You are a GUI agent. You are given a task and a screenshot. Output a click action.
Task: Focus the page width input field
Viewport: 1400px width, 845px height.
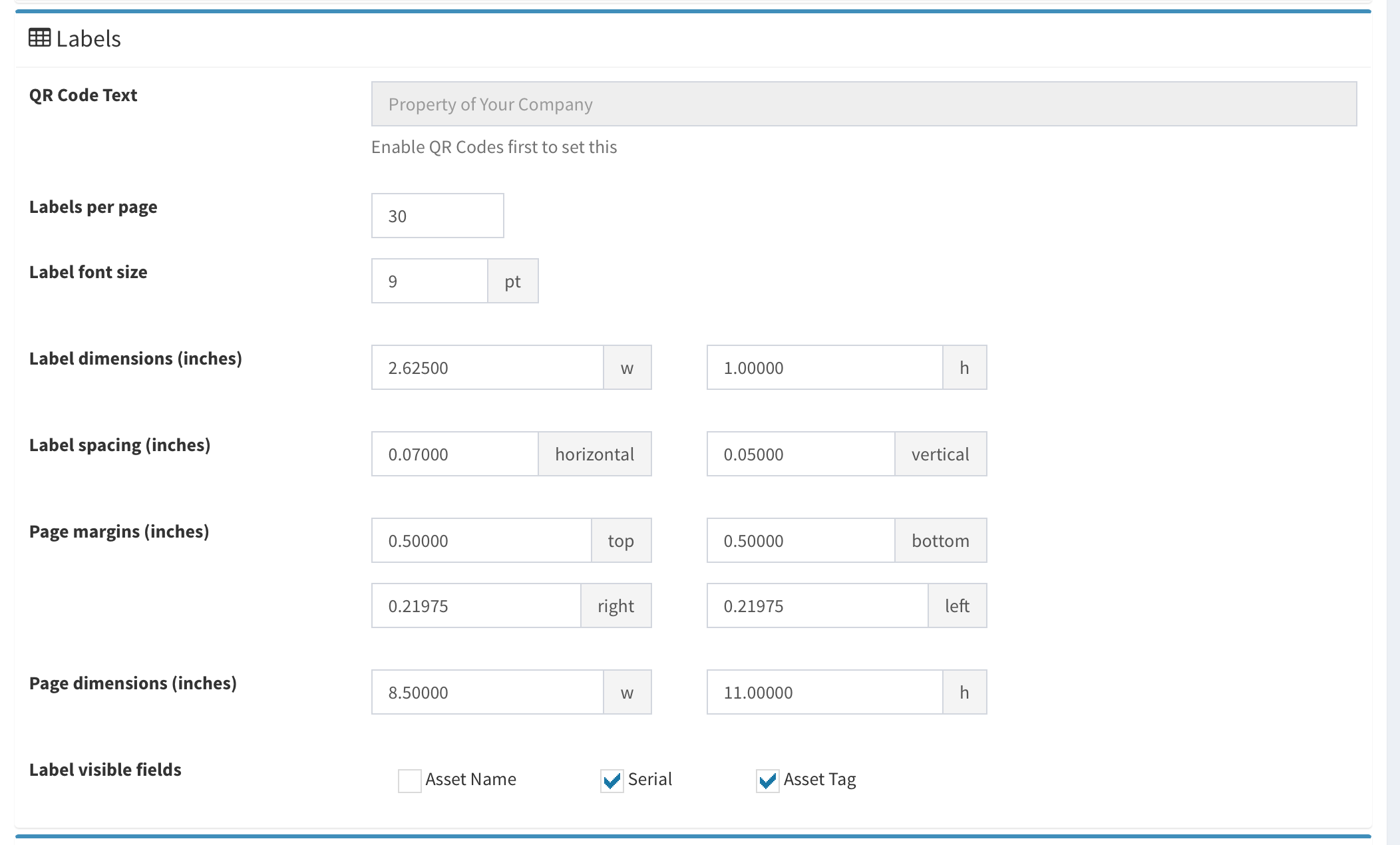click(487, 692)
